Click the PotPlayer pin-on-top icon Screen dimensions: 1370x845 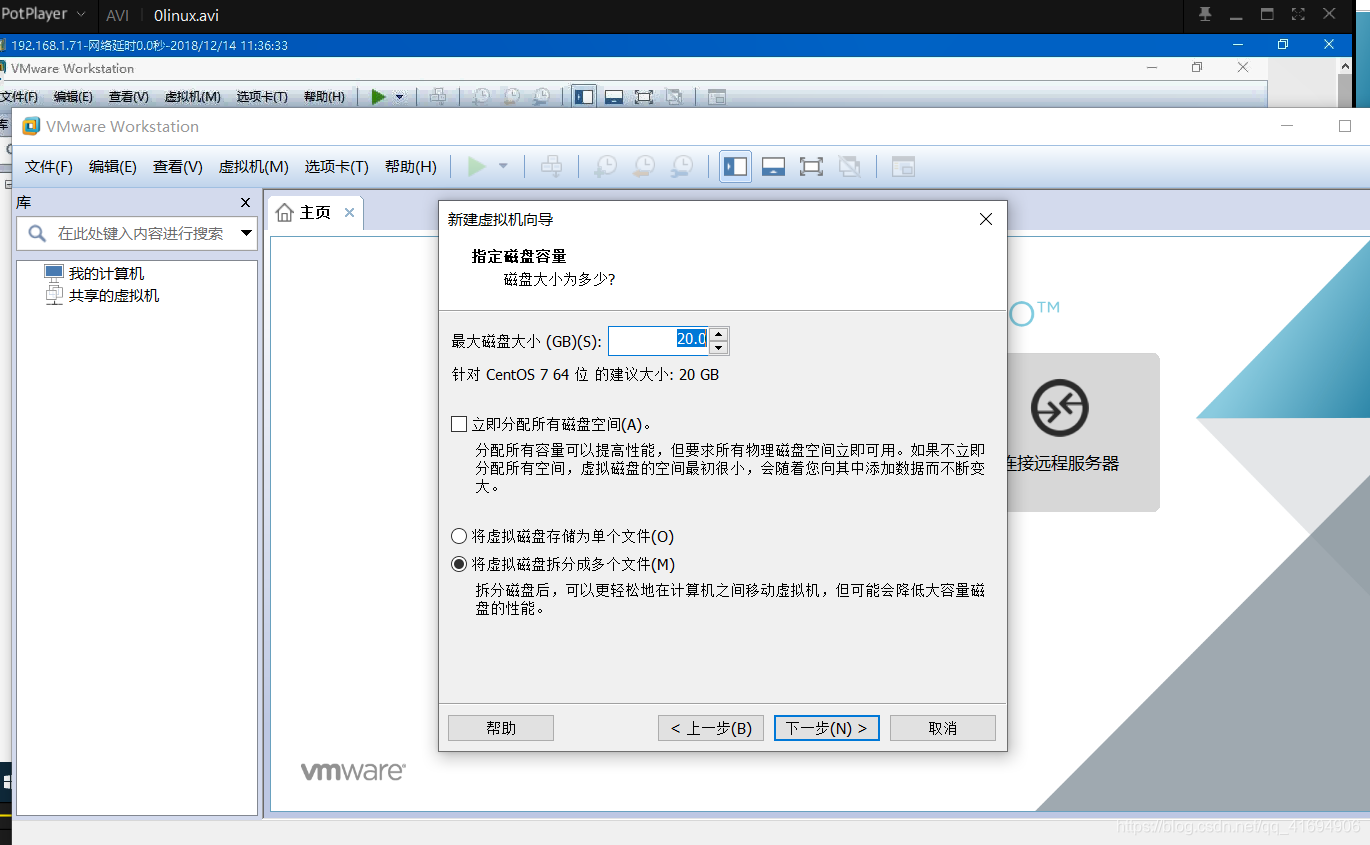(x=1205, y=14)
